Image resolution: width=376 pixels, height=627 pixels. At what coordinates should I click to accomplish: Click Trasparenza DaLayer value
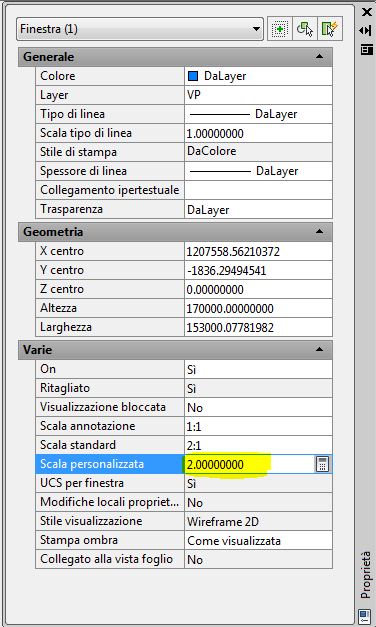[258, 209]
